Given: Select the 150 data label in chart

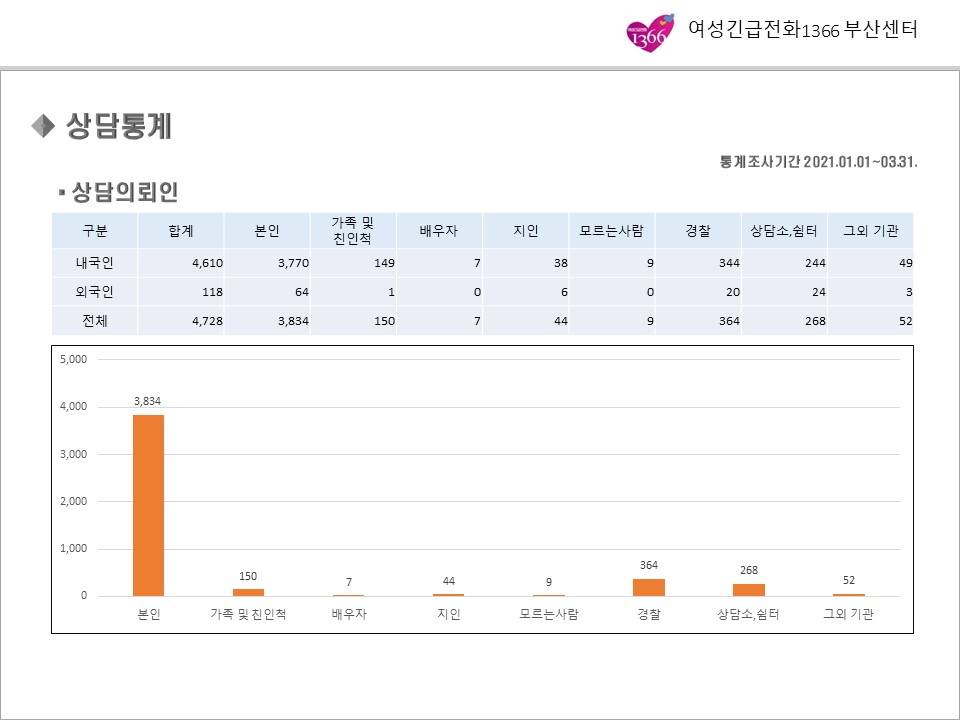Looking at the screenshot, I should click(248, 576).
